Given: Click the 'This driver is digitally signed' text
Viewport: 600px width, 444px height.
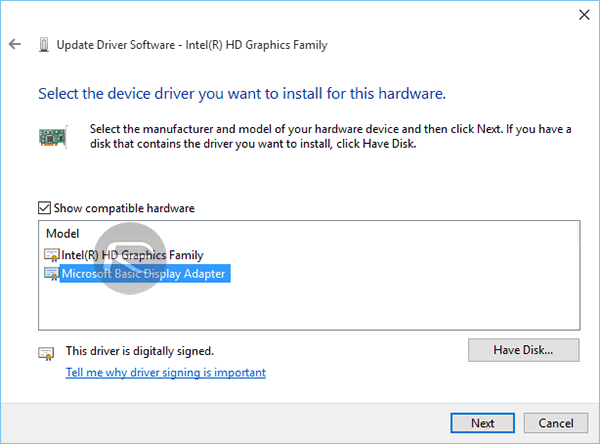Looking at the screenshot, I should (x=140, y=351).
